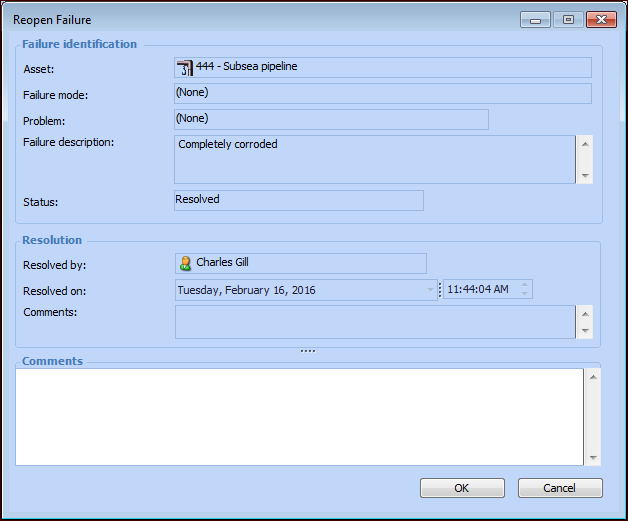Click the Charles Gill user icon
This screenshot has width=628, height=521.
(x=185, y=263)
